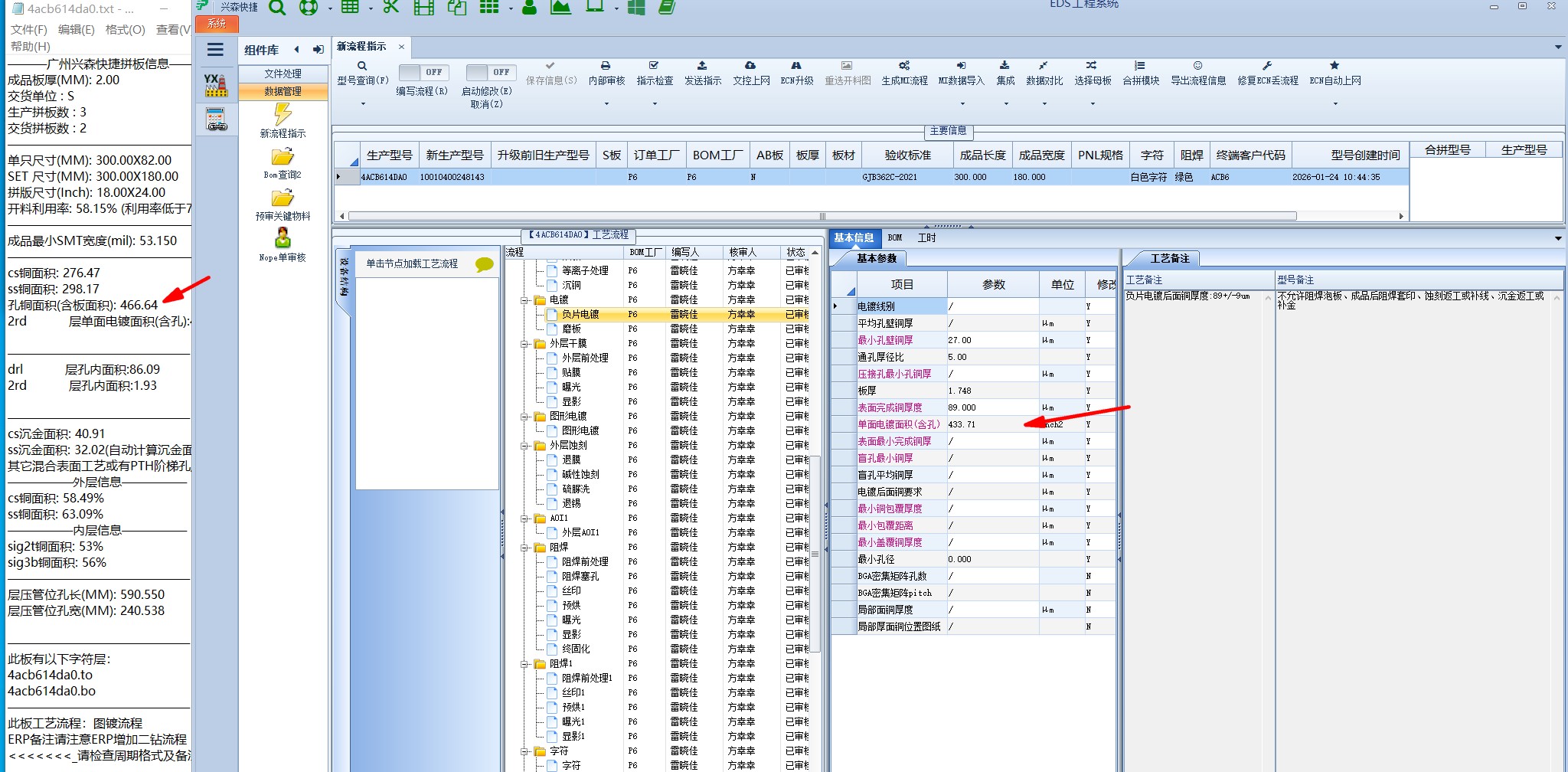Click the YX factory icon in sidebar

click(216, 85)
